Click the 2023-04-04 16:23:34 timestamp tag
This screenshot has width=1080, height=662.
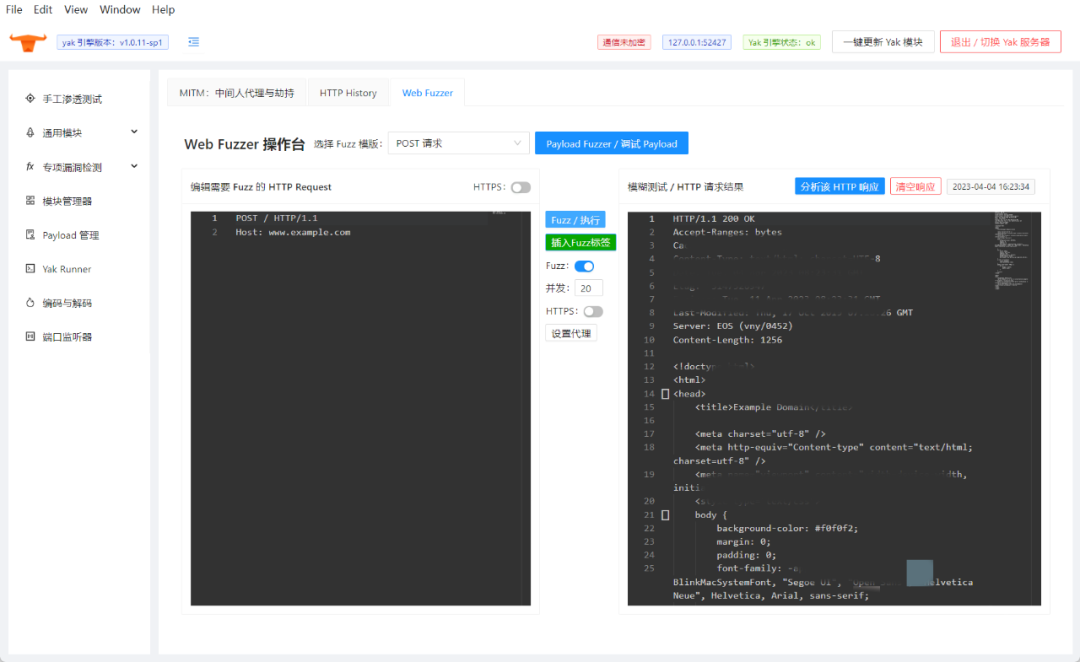pos(990,187)
